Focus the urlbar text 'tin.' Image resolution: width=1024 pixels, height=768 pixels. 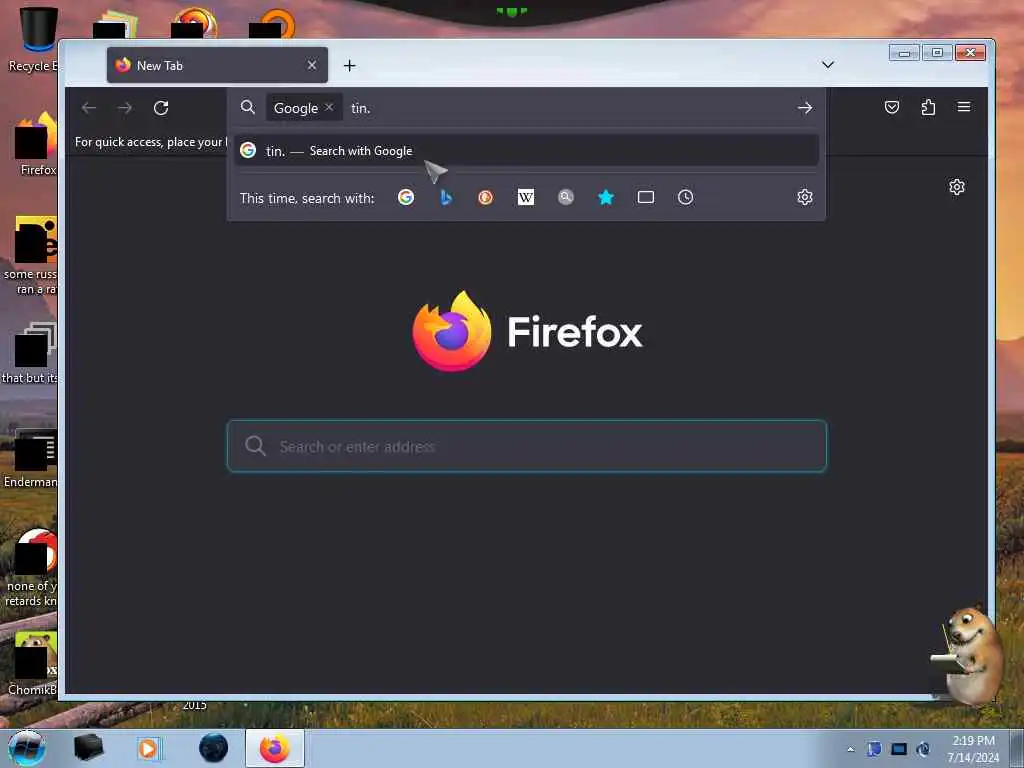click(x=360, y=108)
